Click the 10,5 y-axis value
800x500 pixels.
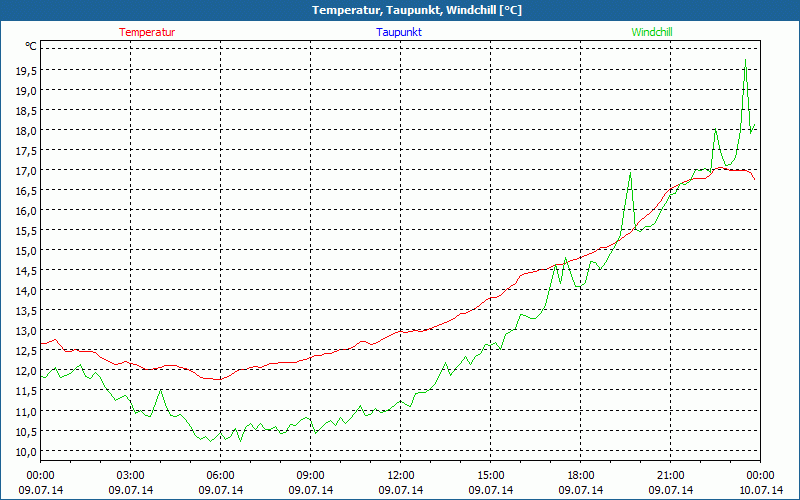pos(26,431)
